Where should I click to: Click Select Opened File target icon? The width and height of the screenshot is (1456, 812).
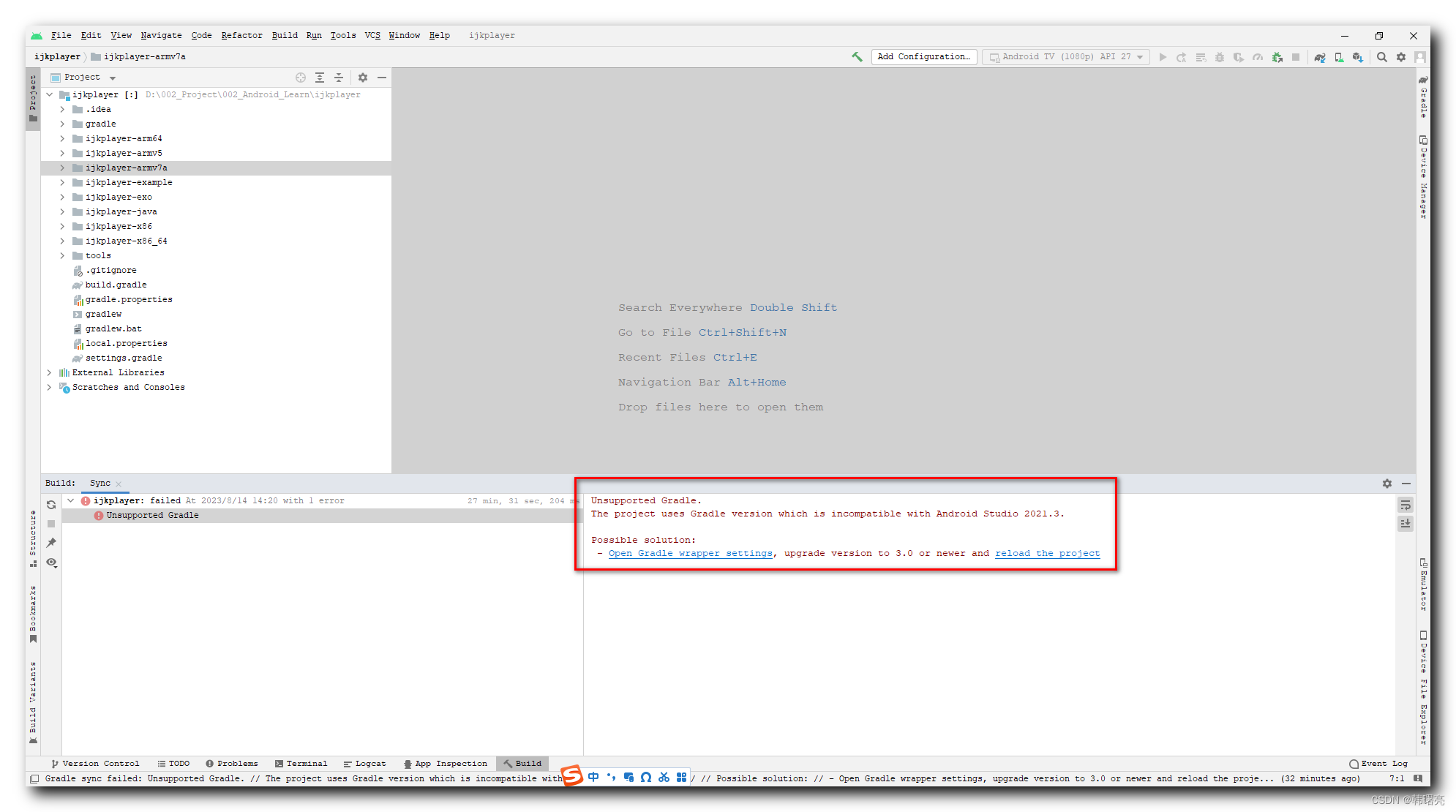tap(300, 78)
